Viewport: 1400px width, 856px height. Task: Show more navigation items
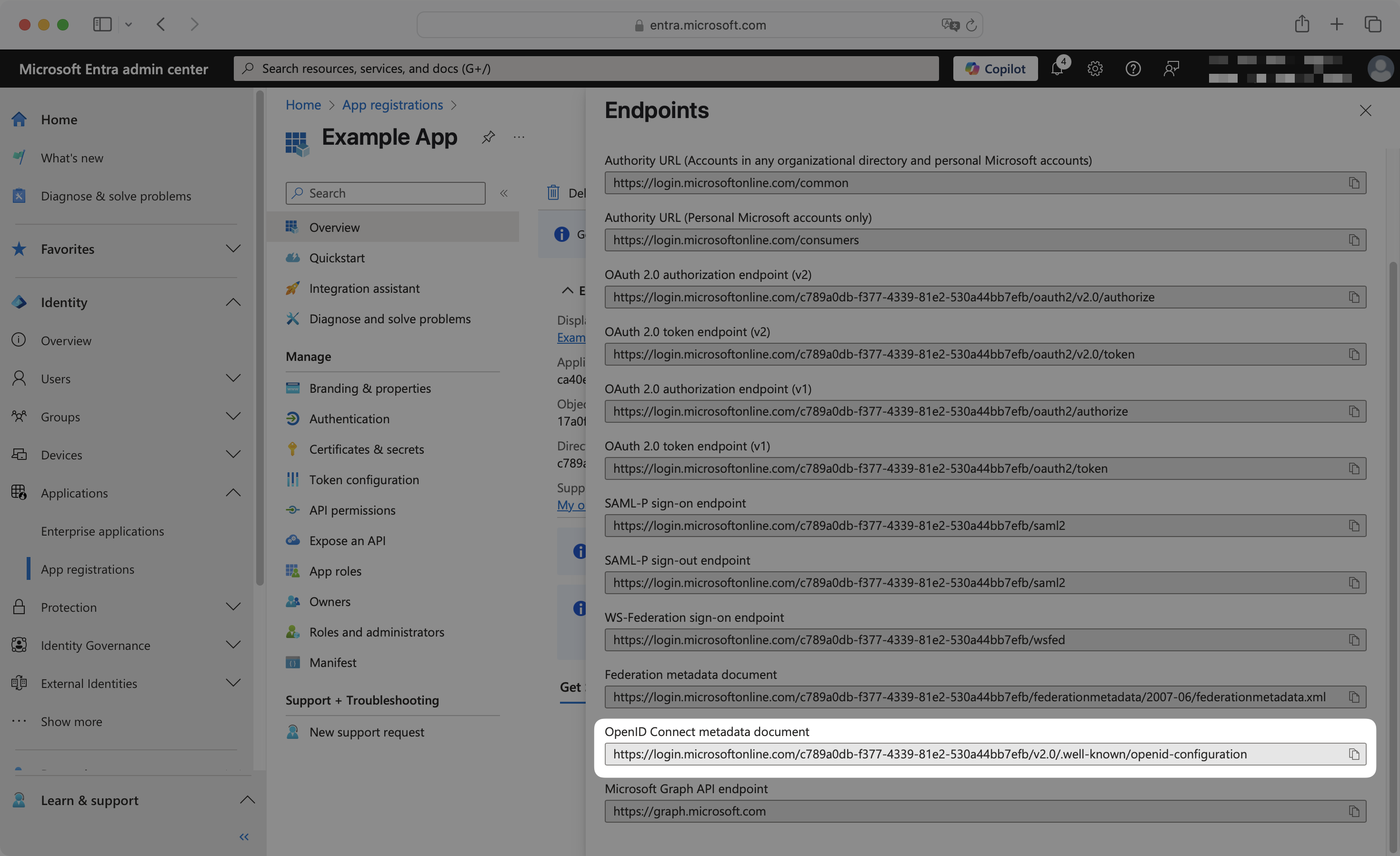click(x=71, y=721)
